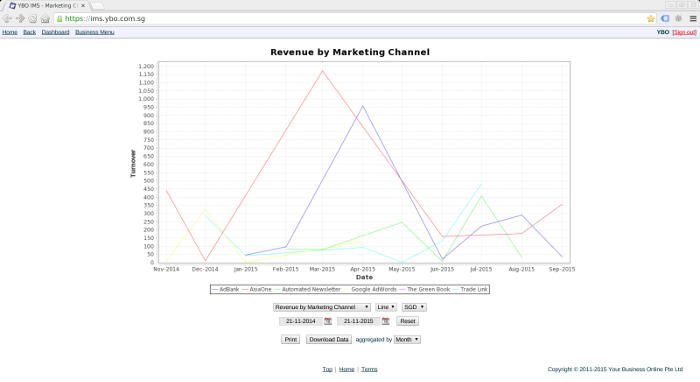Screen dimensions: 700x382
Task: Click the Dec-2014 axis label
Action: [205, 269]
